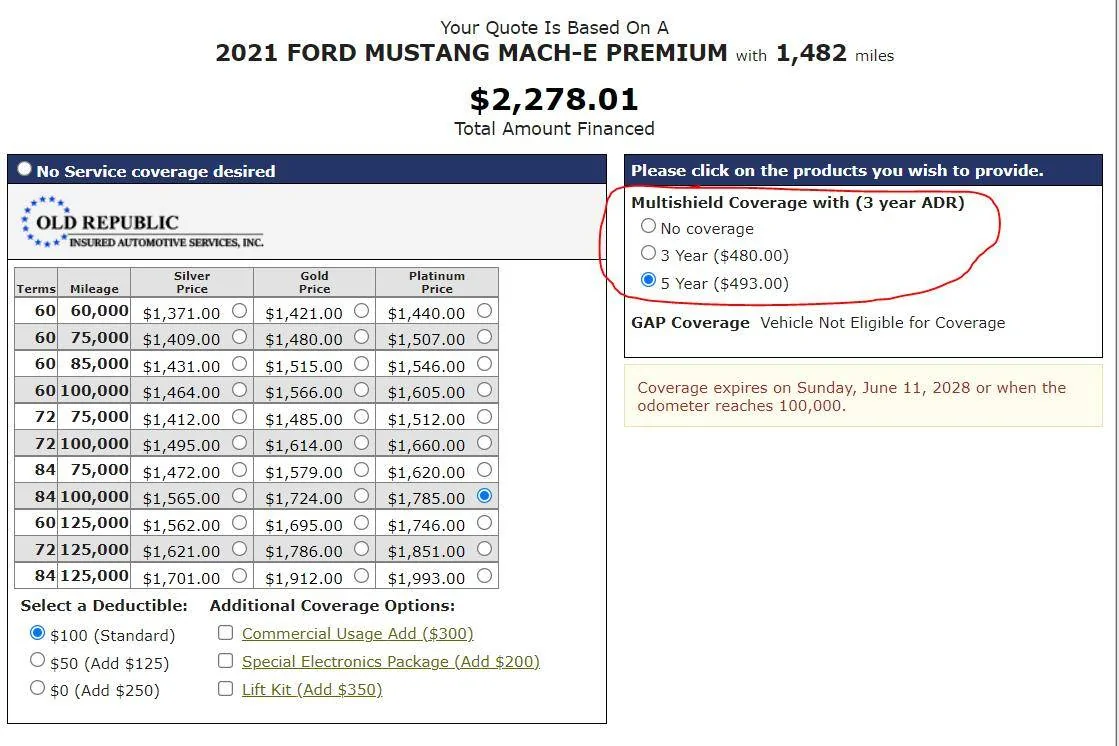
Task: Pick the Platinum $1,546.00 radio option
Action: pyautogui.click(x=485, y=363)
